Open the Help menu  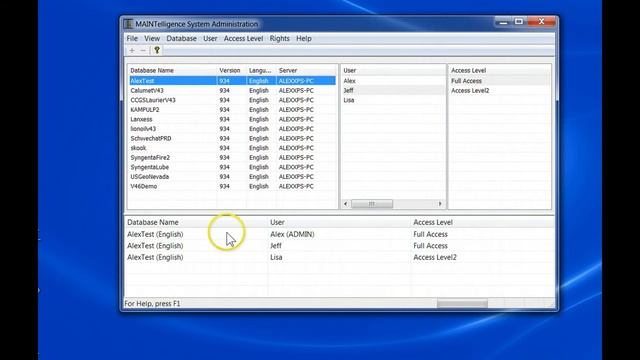[304, 38]
